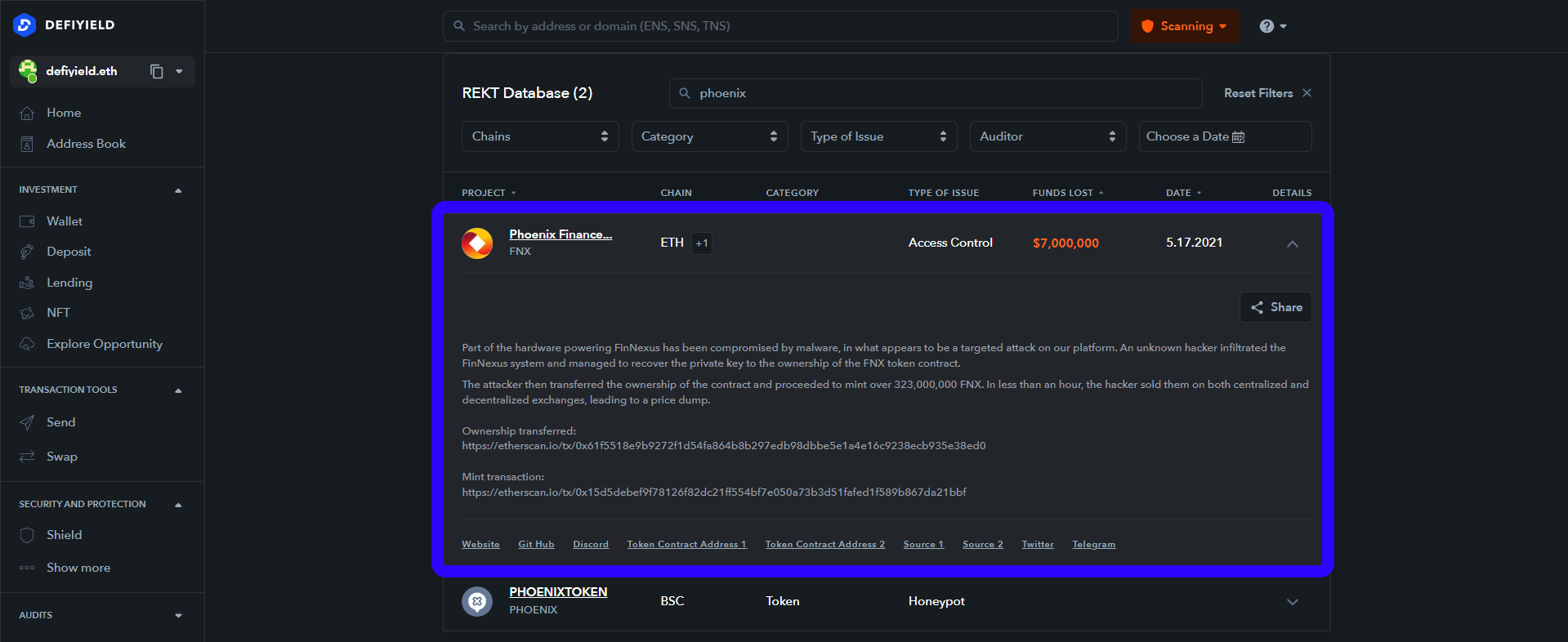Open Token Contract Address 2 link
1568x642 pixels.
pos(824,545)
